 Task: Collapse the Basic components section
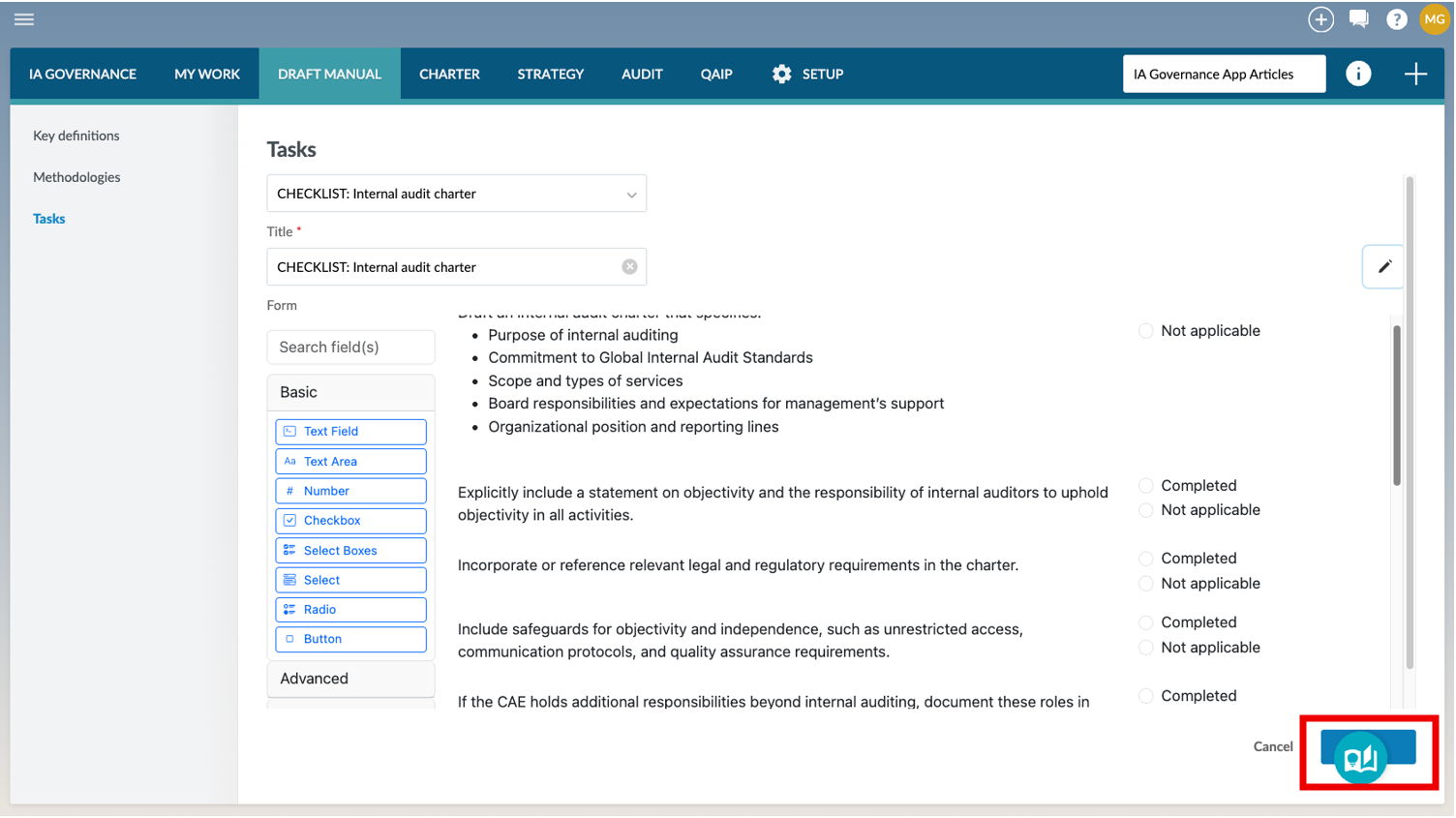(x=350, y=392)
